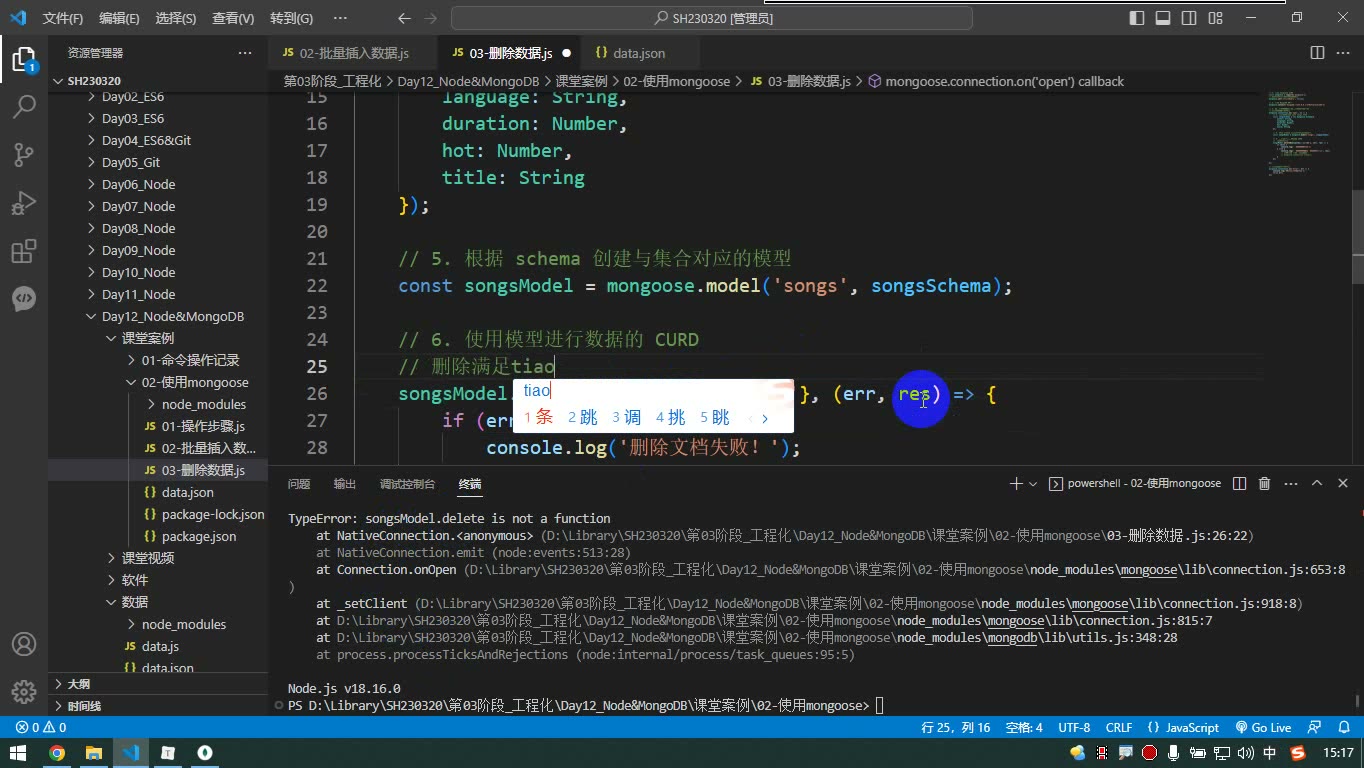The width and height of the screenshot is (1364, 768).
Task: Open package.json in the explorer
Action: [x=199, y=536]
